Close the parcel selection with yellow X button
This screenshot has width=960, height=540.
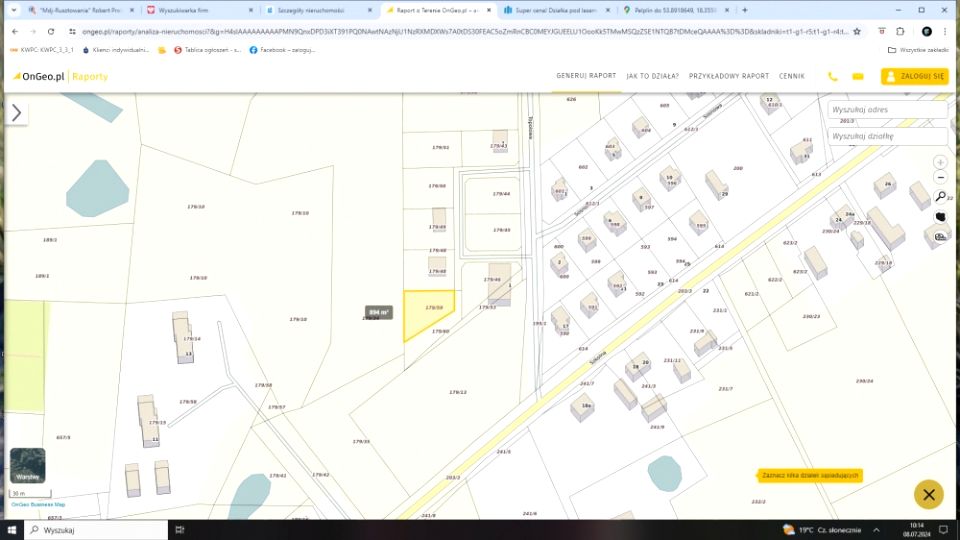(929, 495)
